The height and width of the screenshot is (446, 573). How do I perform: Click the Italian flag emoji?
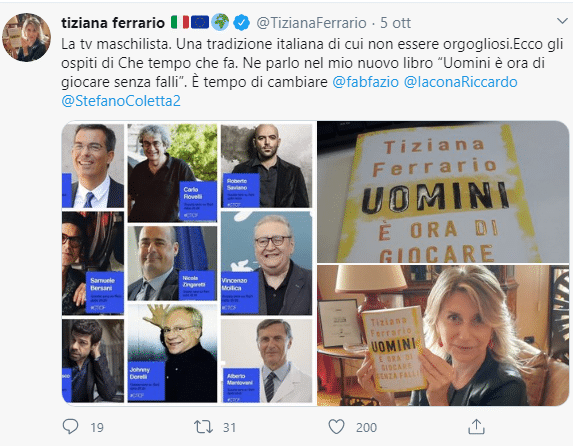point(180,22)
